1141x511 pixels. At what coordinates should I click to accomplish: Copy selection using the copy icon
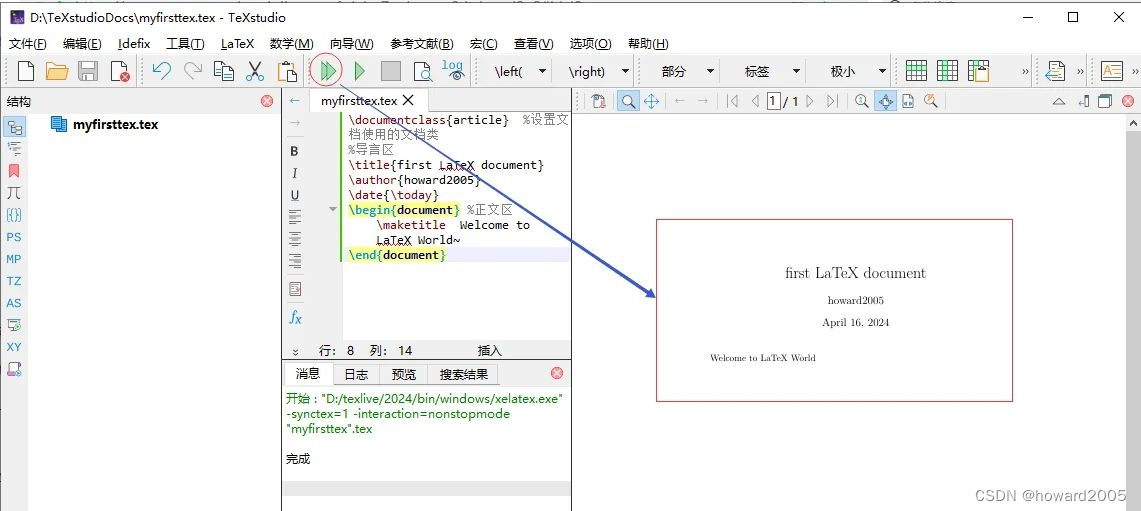pyautogui.click(x=223, y=71)
